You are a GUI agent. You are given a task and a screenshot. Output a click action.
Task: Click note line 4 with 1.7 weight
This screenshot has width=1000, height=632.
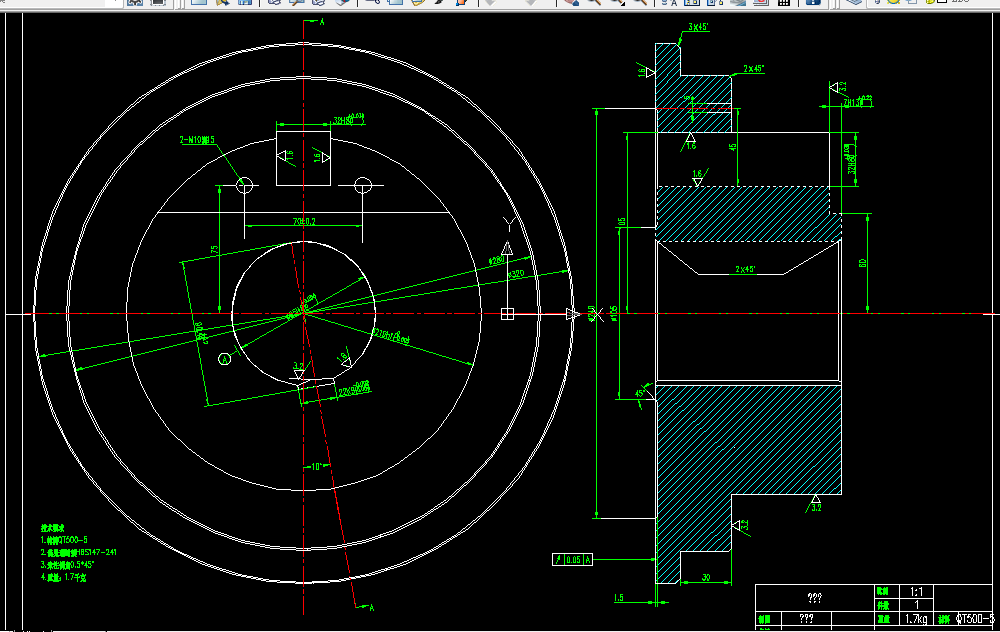coord(63,577)
